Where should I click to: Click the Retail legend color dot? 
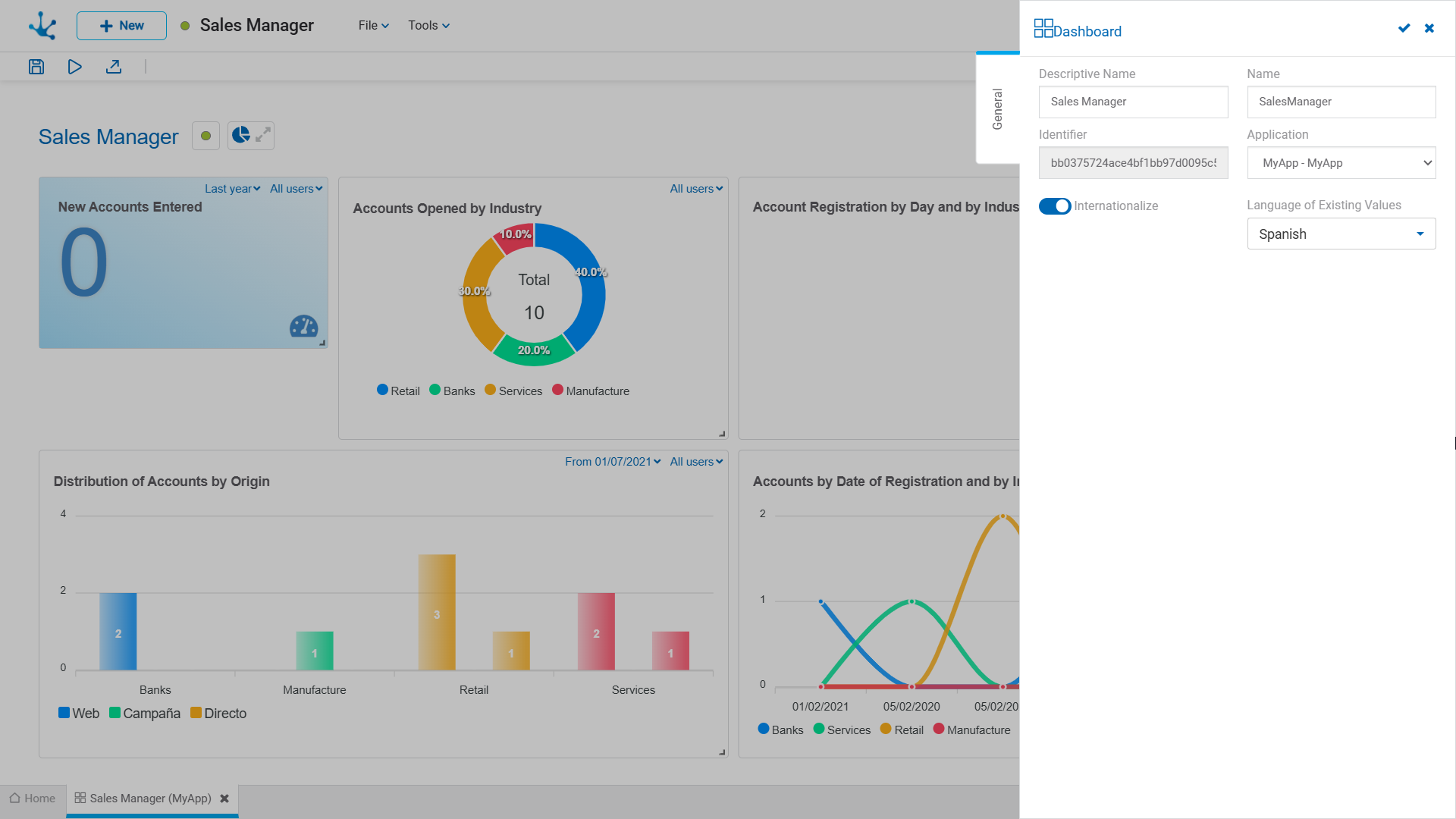[x=382, y=390]
